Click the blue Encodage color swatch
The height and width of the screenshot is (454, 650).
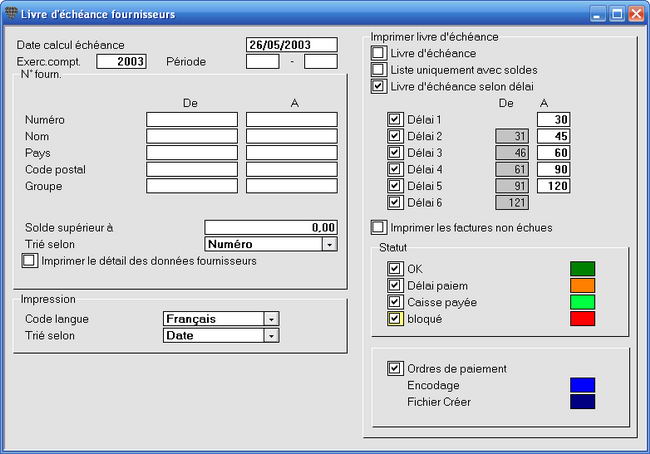pyautogui.click(x=582, y=385)
